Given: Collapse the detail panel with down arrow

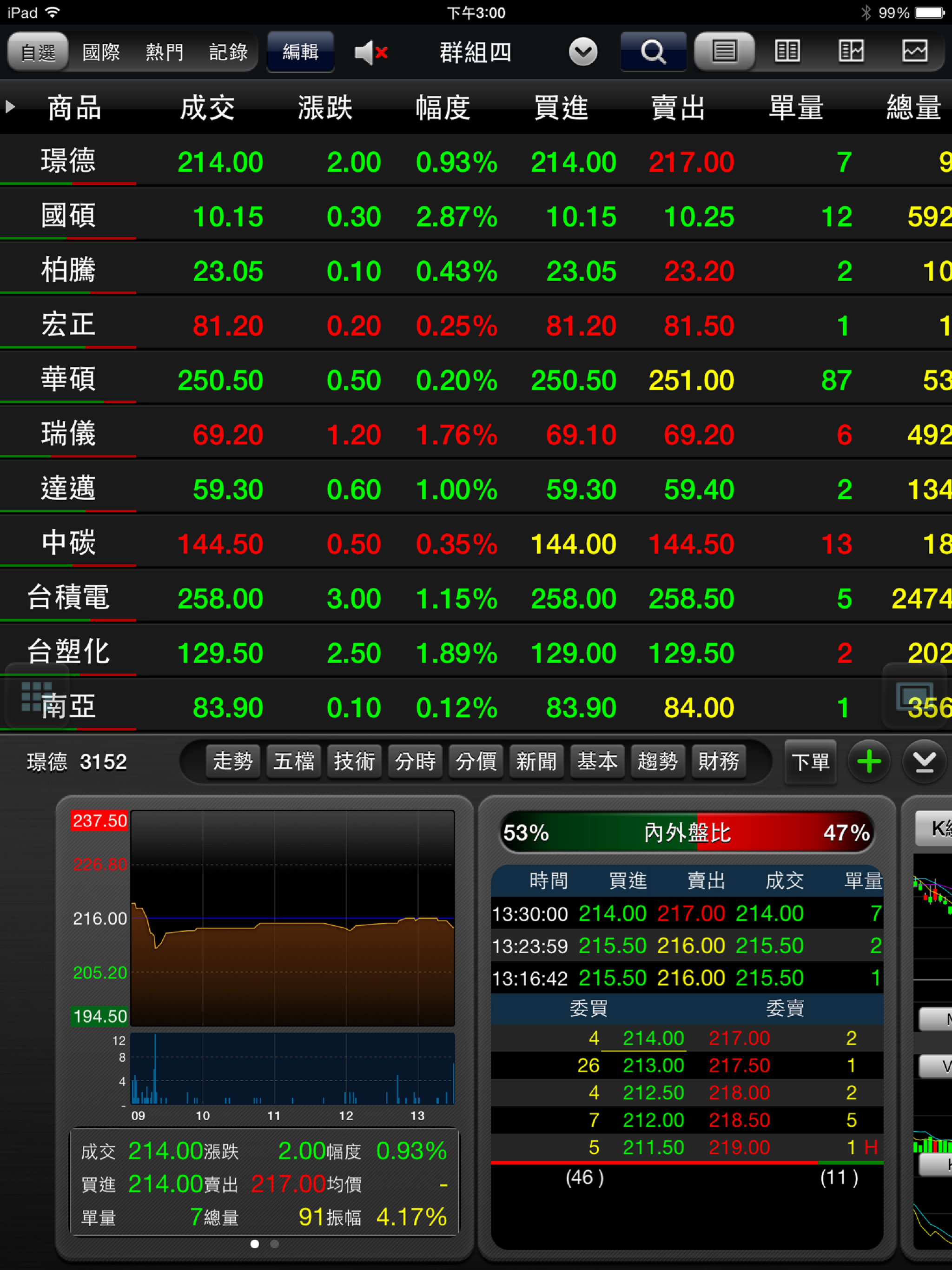Looking at the screenshot, I should 924,762.
